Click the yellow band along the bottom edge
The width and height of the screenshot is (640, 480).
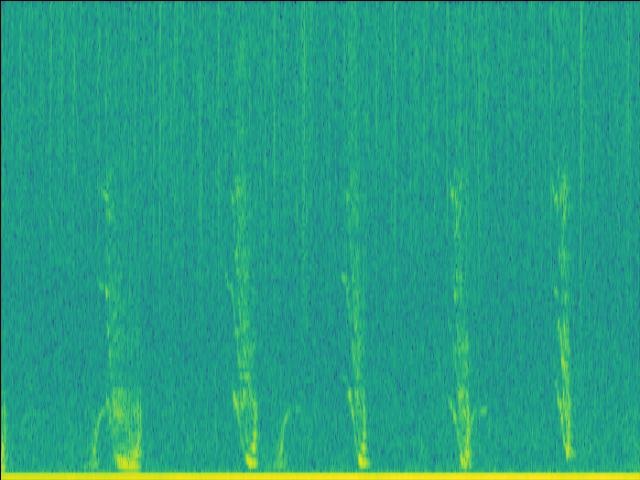[320, 475]
